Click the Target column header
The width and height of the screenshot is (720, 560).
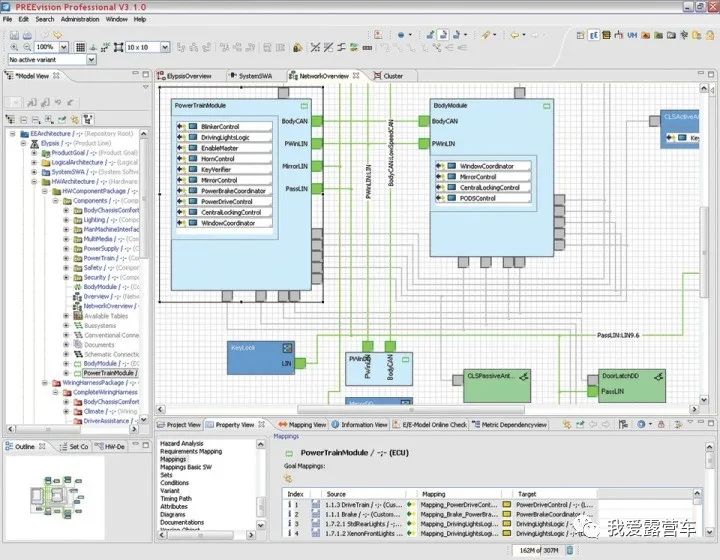[x=527, y=494]
